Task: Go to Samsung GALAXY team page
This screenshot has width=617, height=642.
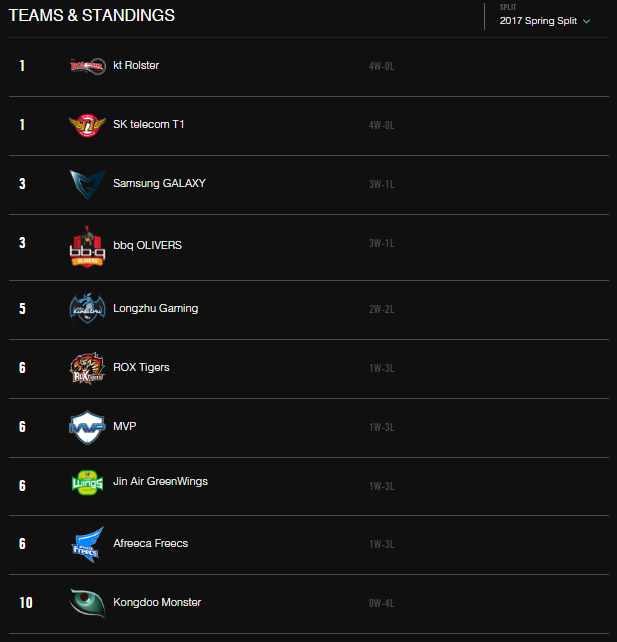Action: tap(159, 183)
